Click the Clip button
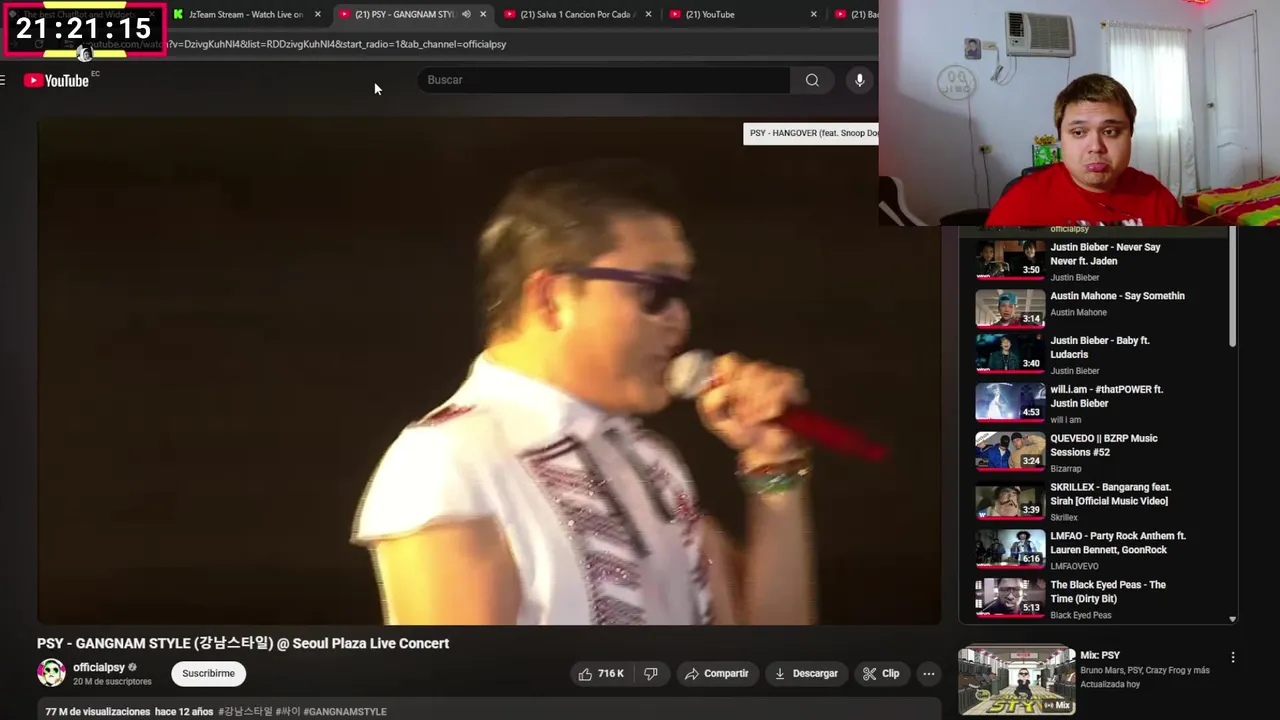 pos(881,674)
